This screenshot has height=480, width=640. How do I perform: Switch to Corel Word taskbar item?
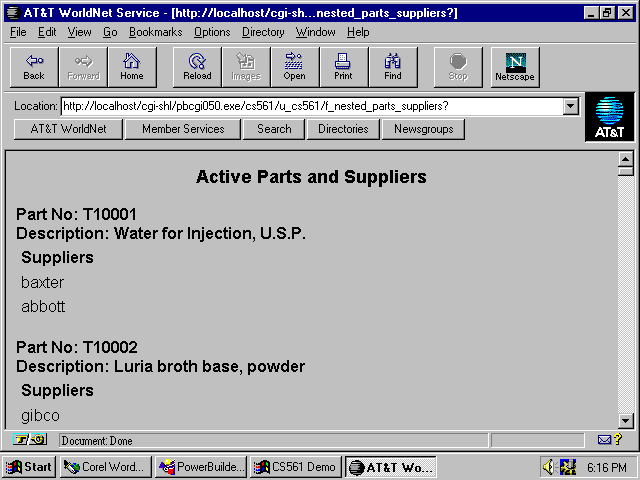point(106,467)
